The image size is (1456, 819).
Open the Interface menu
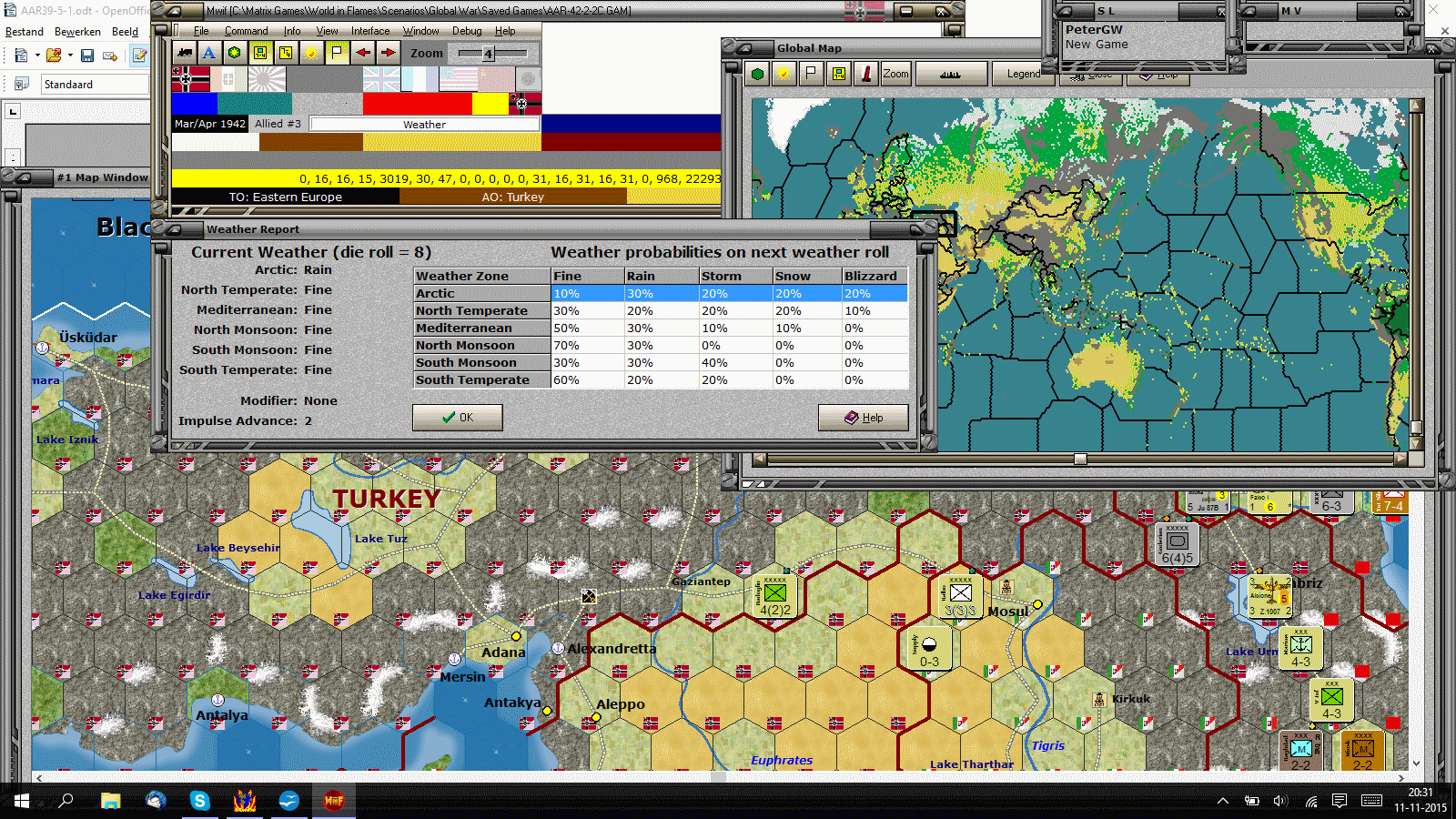[370, 31]
